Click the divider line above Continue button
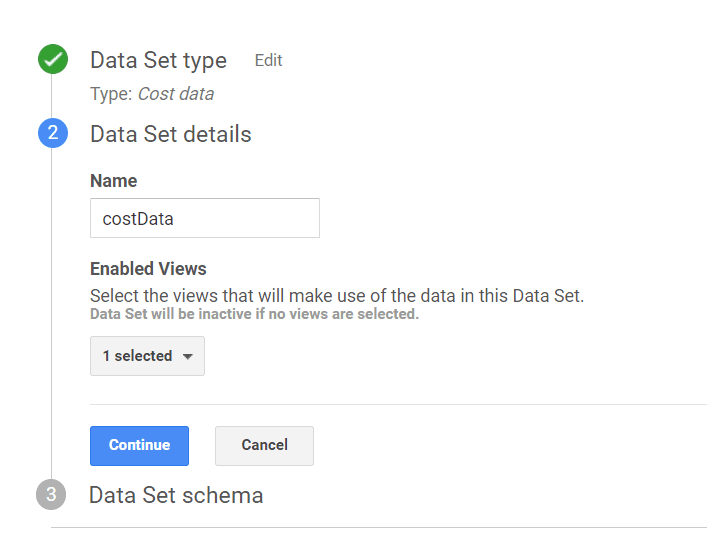 click(x=398, y=405)
